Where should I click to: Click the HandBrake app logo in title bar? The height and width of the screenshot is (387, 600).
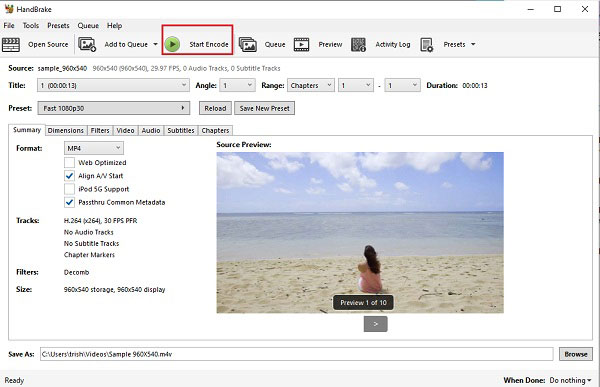pyautogui.click(x=9, y=9)
